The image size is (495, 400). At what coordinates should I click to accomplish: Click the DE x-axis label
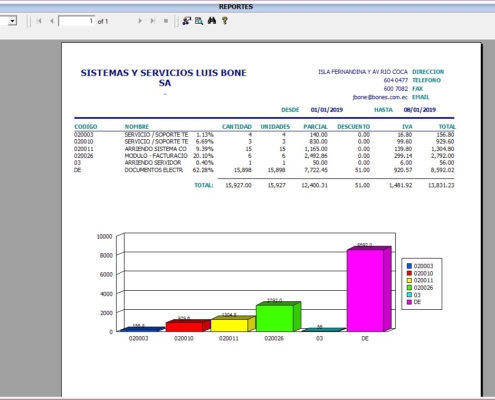coord(365,338)
